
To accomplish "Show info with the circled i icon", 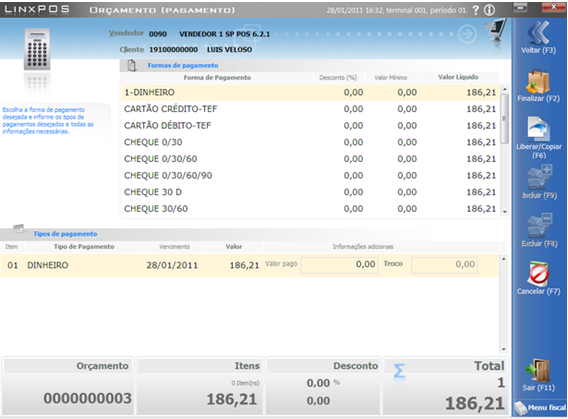I will coord(489,10).
